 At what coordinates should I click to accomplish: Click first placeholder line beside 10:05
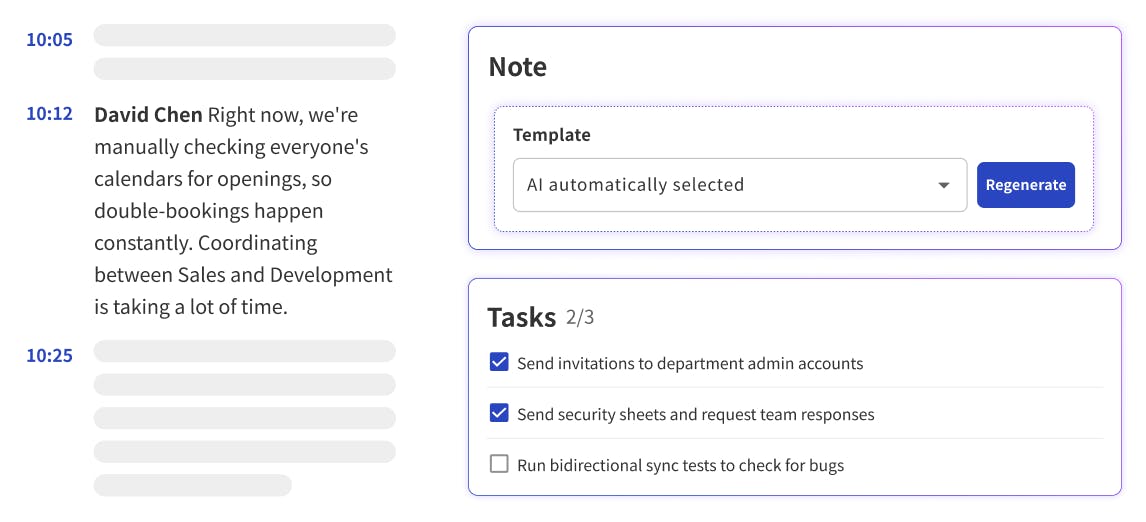point(244,35)
